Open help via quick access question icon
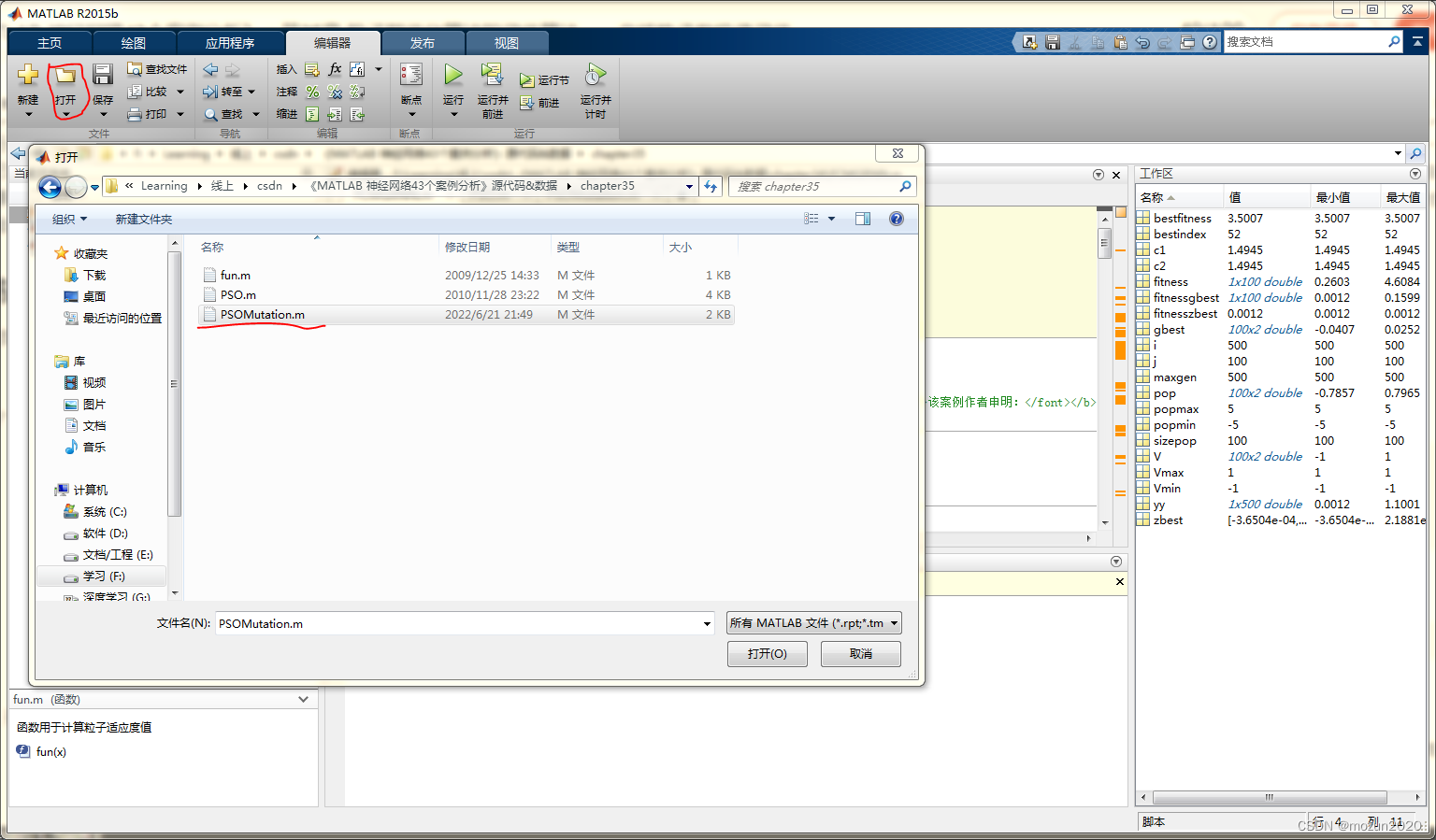 pos(1210,42)
